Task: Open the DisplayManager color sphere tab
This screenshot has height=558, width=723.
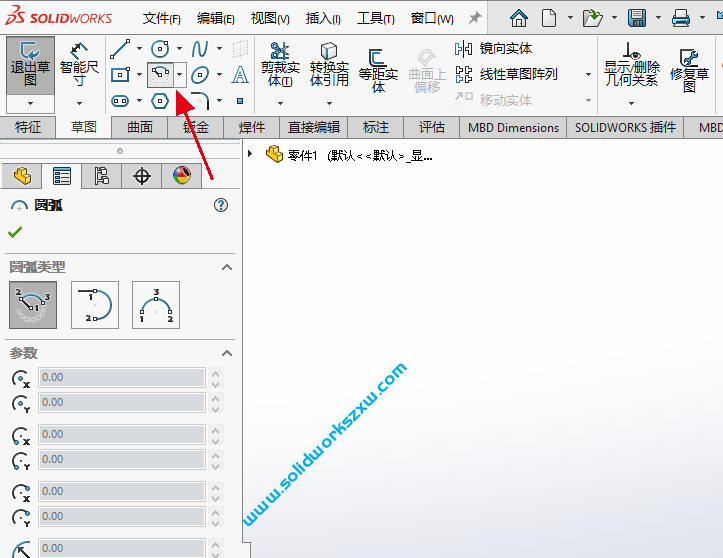Action: [181, 176]
